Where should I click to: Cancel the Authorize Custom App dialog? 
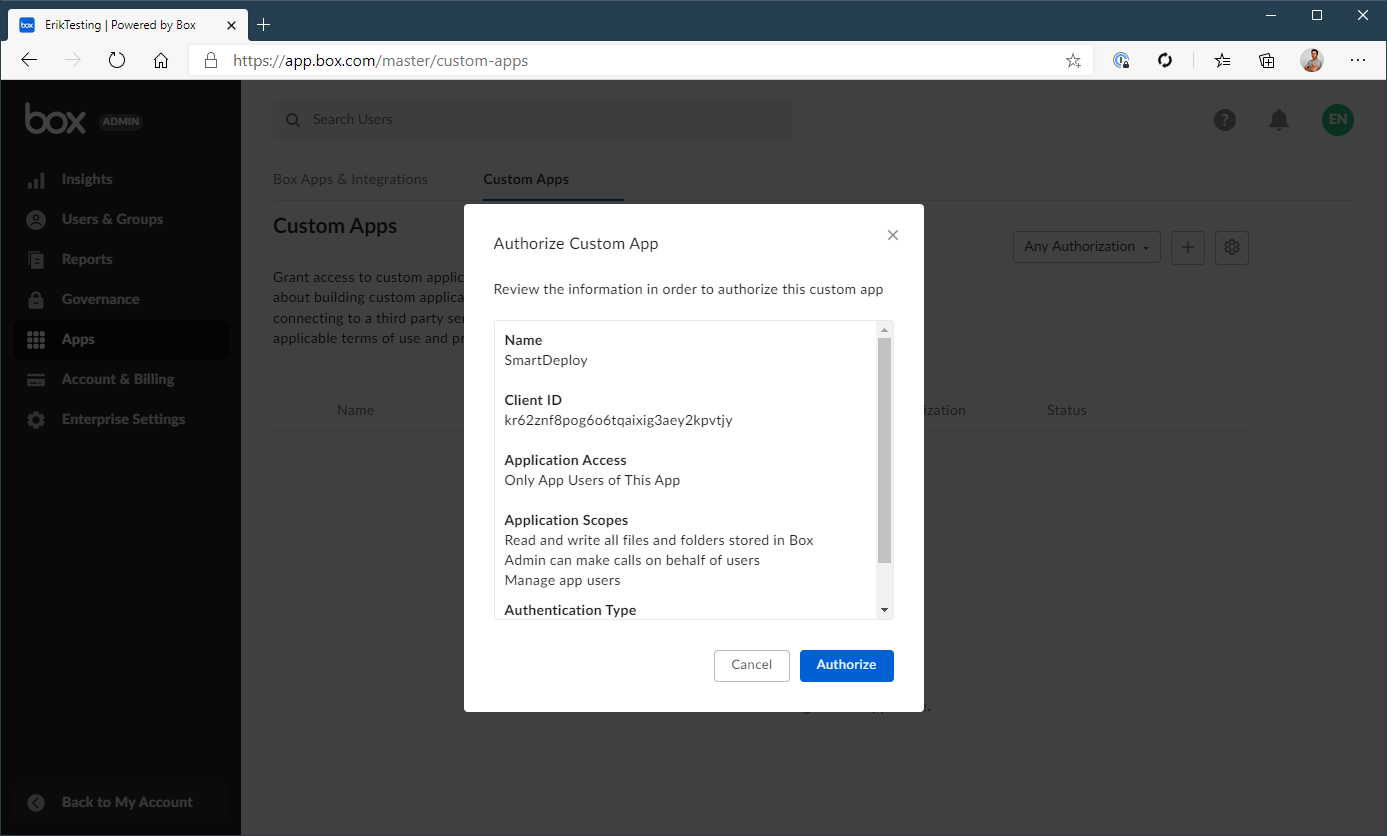pyautogui.click(x=752, y=665)
